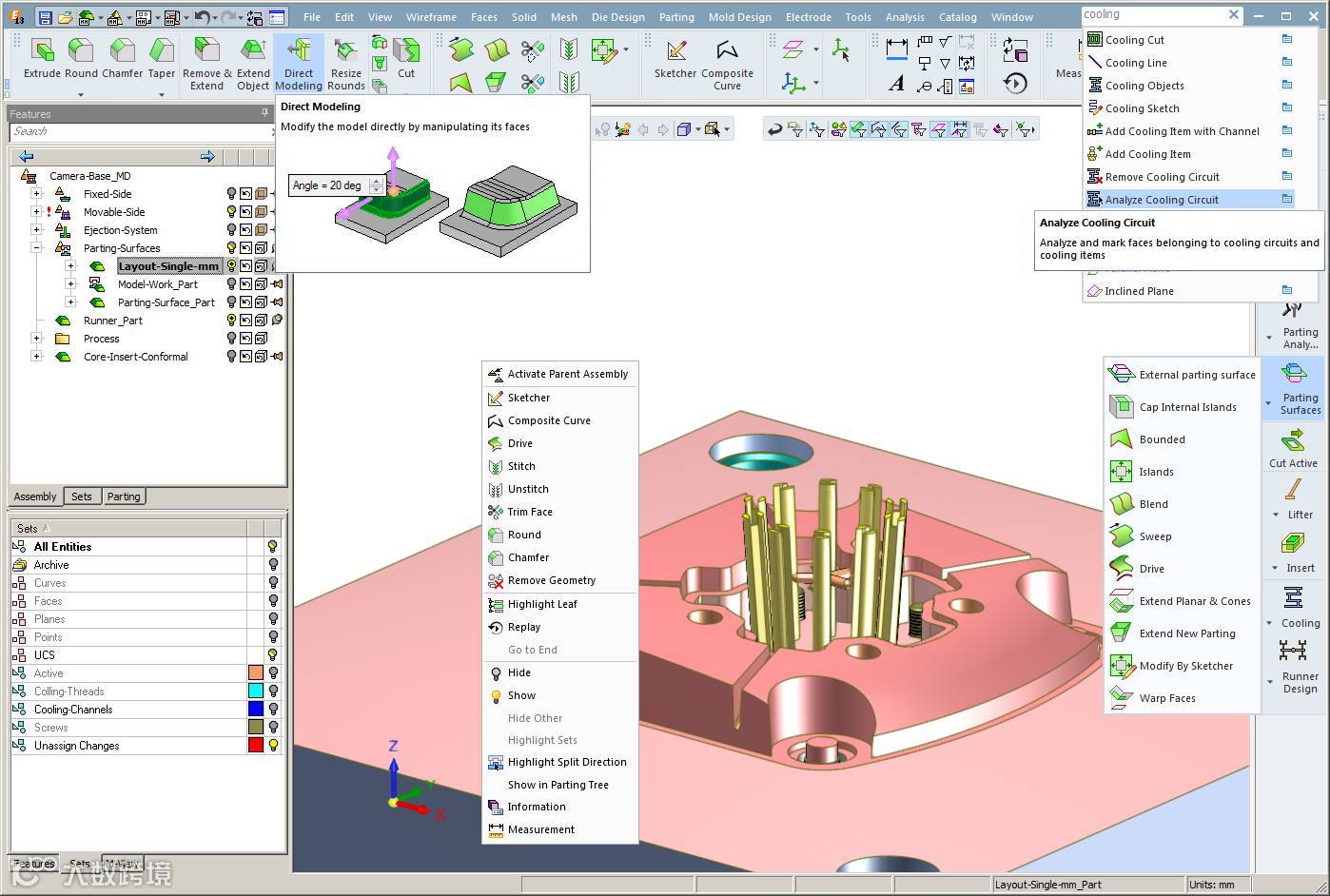Click the Resize Rounds tool
This screenshot has height=896, width=1330.
click(x=346, y=64)
